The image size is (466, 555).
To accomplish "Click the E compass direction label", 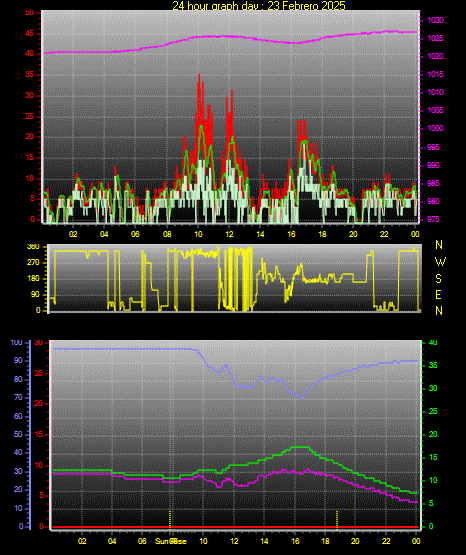I will 438,295.
